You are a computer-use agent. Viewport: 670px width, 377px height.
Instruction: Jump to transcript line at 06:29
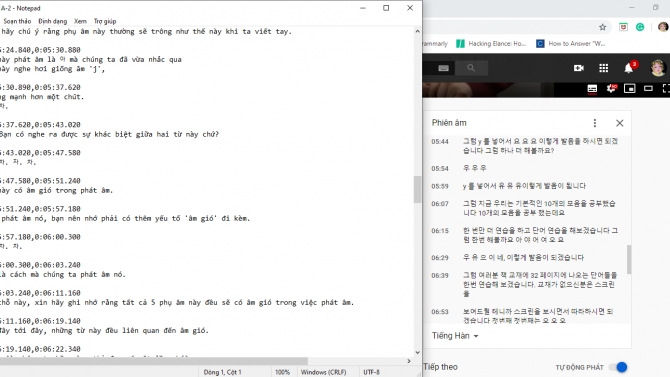click(x=525, y=258)
